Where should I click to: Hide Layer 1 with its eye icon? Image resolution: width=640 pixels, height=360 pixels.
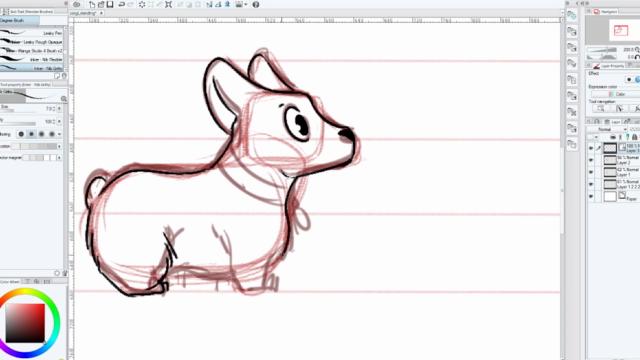(591, 172)
